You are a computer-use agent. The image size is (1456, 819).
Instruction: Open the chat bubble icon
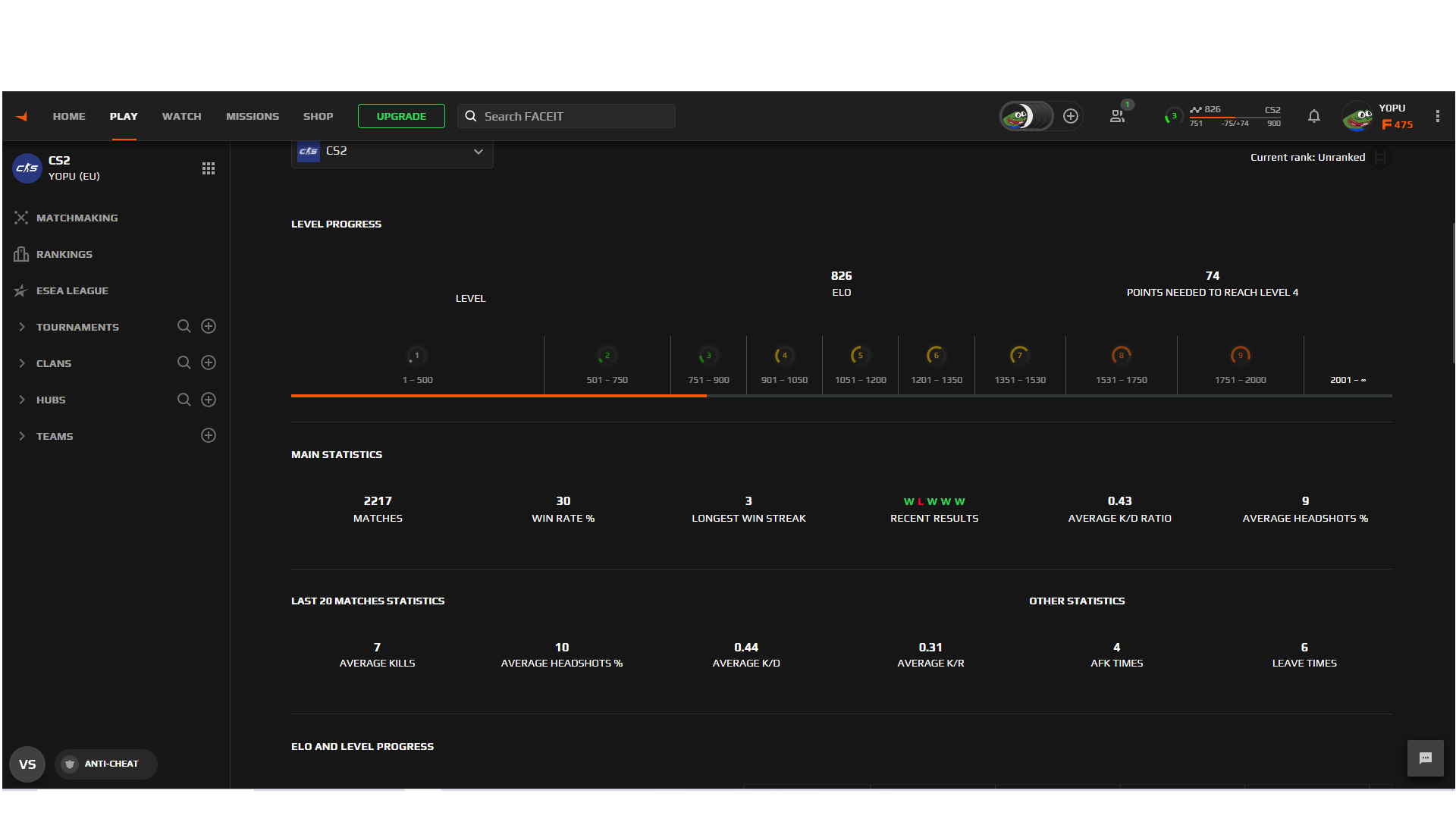click(x=1425, y=758)
